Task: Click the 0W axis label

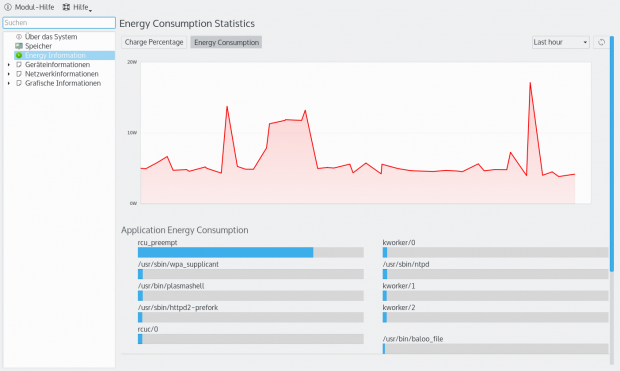Action: coord(133,203)
